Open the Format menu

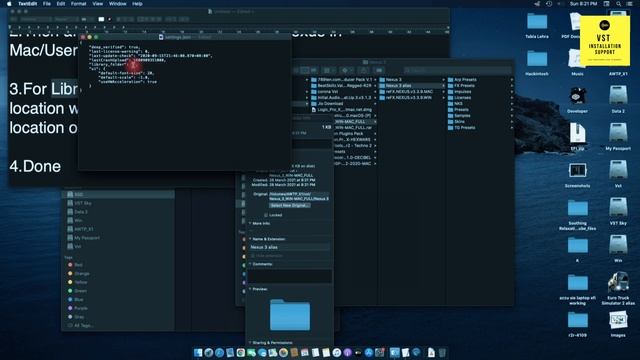pos(78,4)
